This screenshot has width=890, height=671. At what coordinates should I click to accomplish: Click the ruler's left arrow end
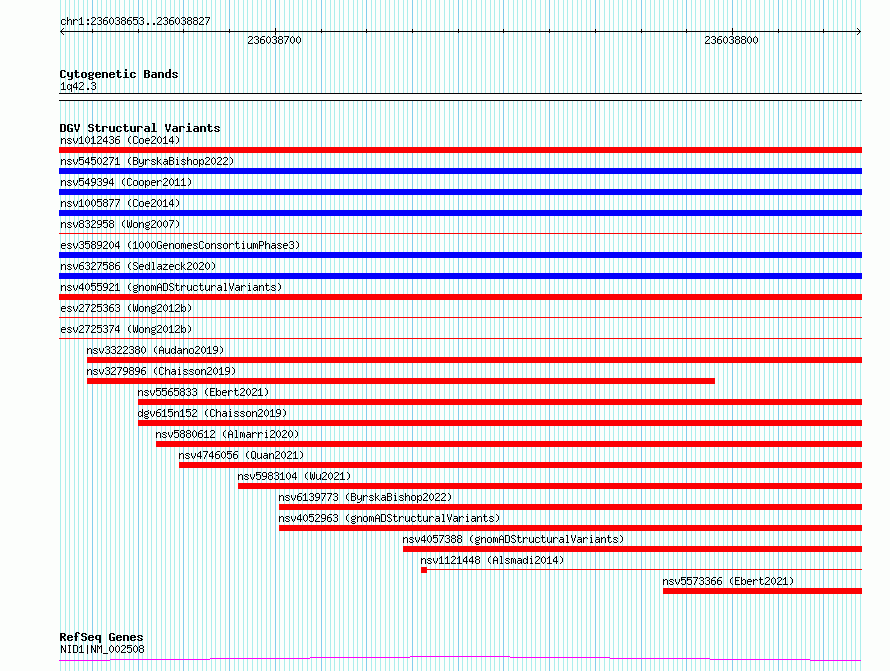[62, 32]
